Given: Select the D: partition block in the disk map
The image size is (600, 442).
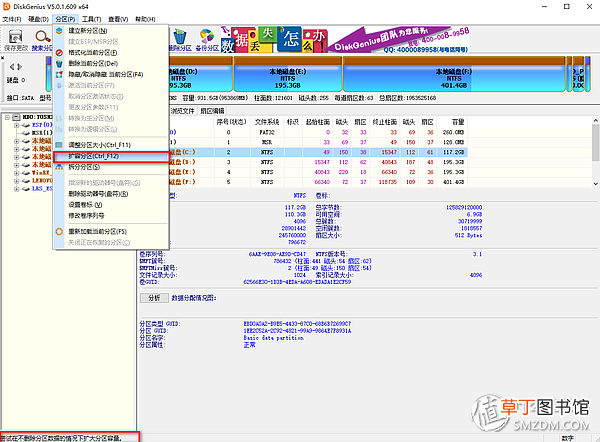Looking at the screenshot, I should pyautogui.click(x=200, y=75).
